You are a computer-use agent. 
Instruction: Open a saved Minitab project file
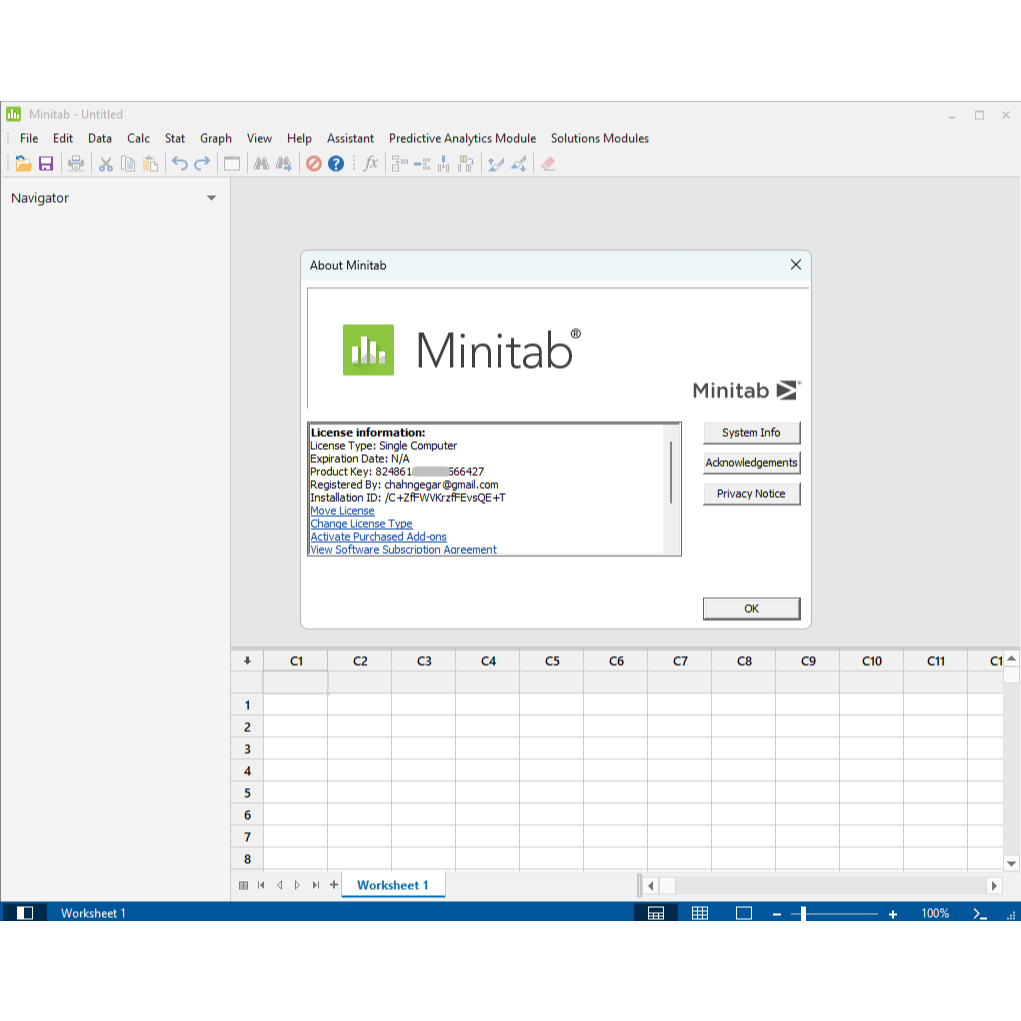point(22,164)
